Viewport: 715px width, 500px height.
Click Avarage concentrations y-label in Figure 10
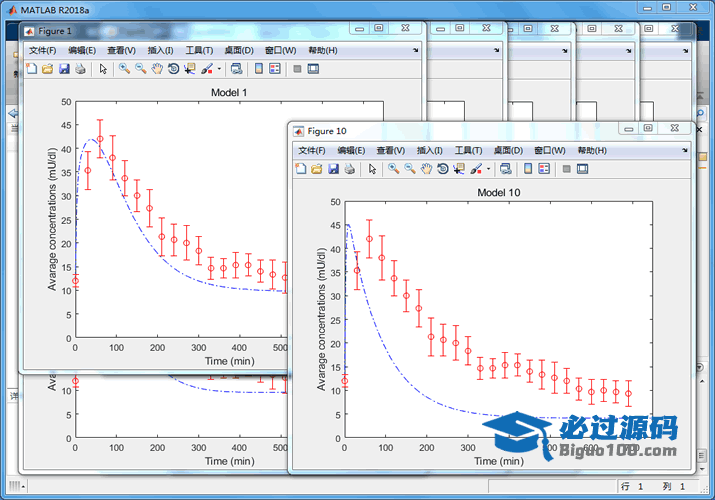point(321,319)
